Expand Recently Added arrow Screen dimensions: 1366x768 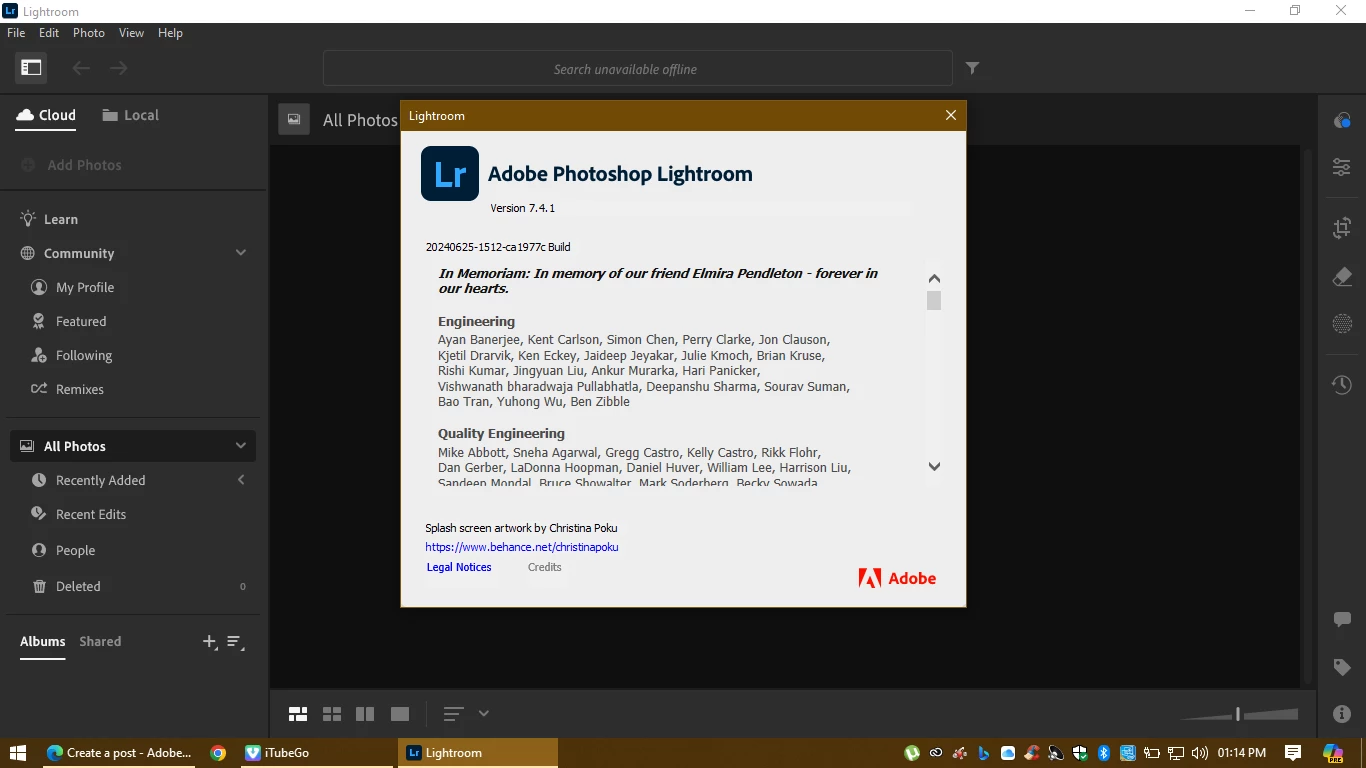point(241,480)
